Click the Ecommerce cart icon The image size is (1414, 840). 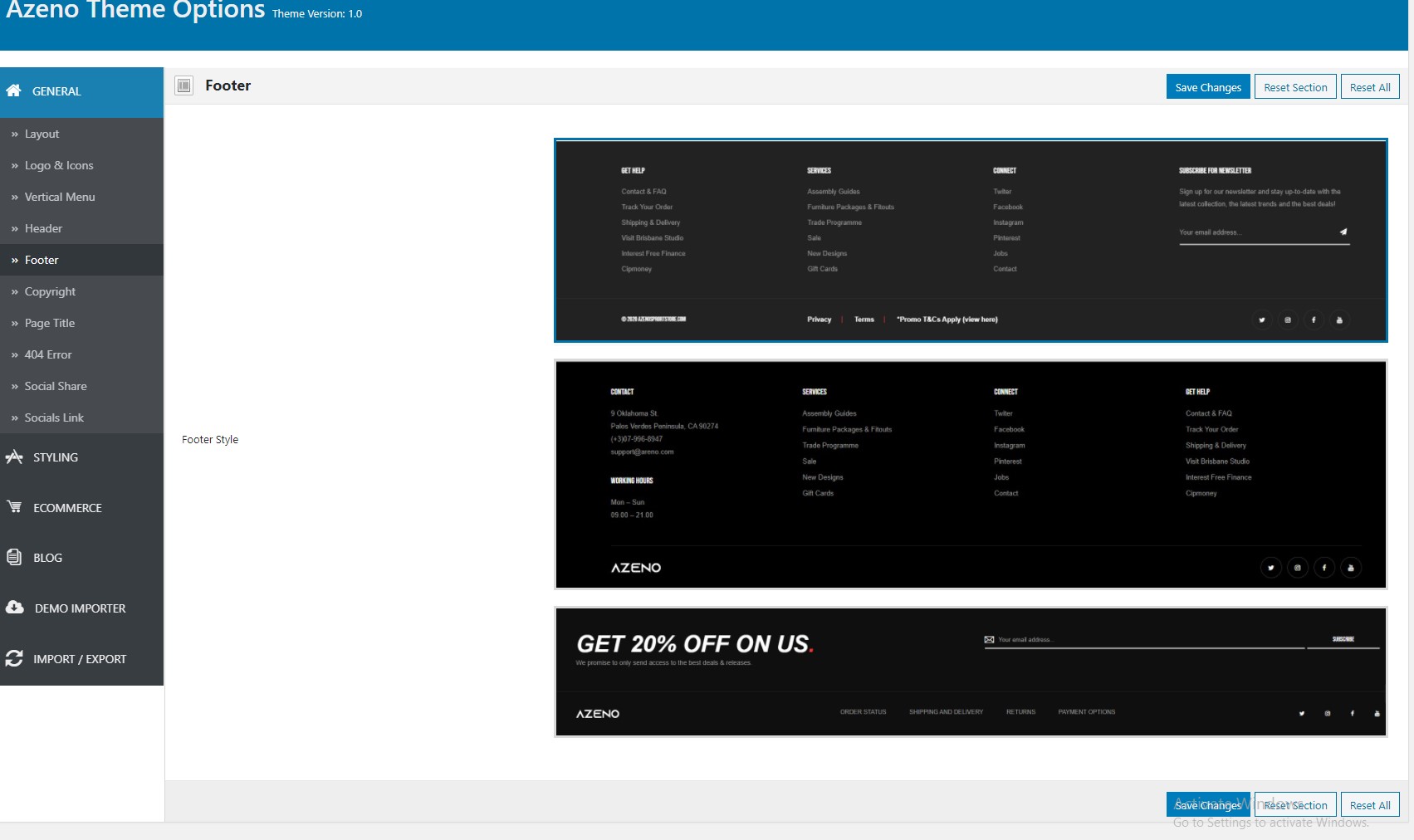(x=14, y=506)
